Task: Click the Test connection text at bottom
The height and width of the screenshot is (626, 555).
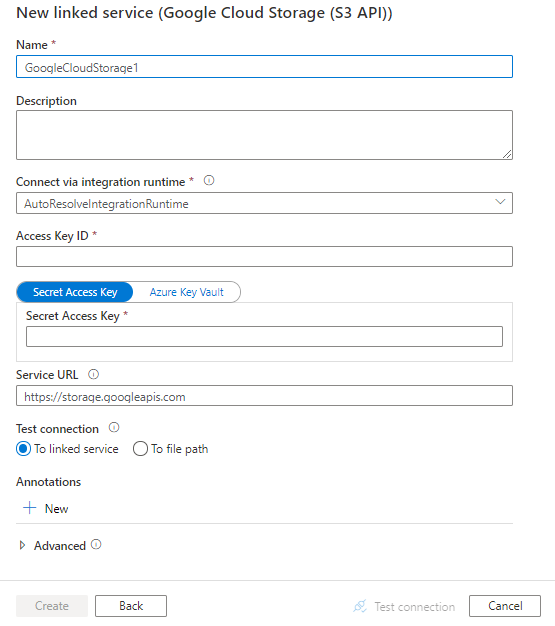Action: [414, 607]
